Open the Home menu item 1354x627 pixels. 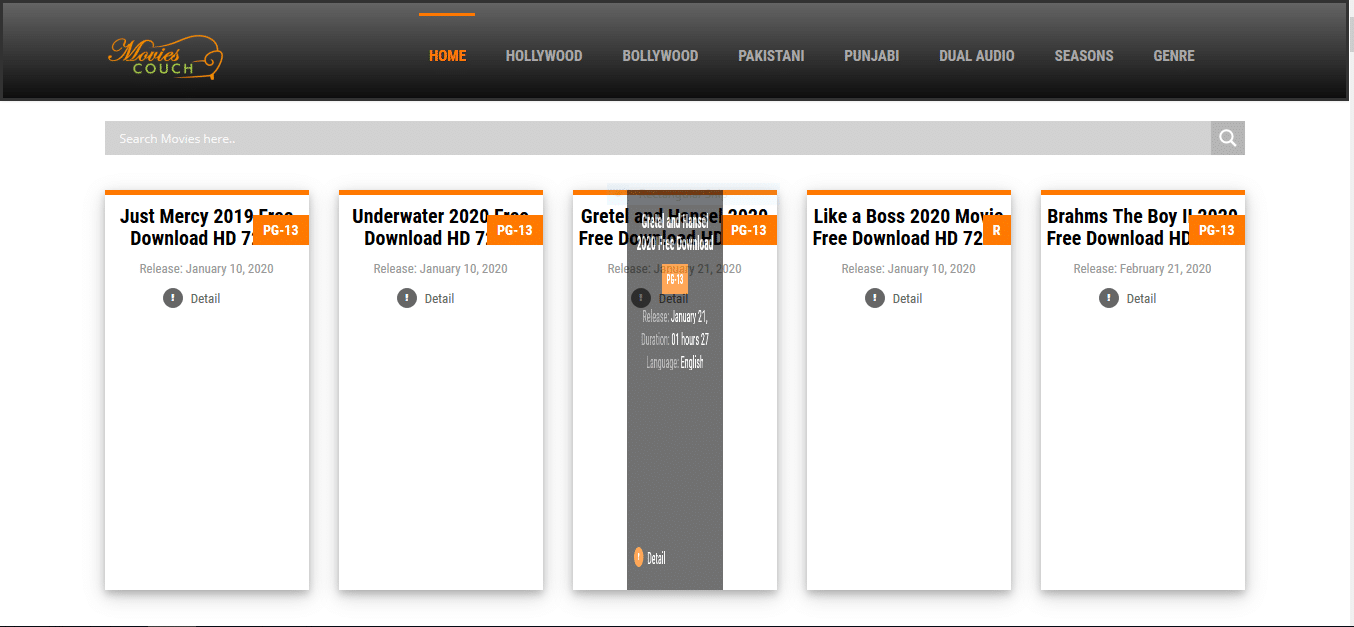click(447, 56)
